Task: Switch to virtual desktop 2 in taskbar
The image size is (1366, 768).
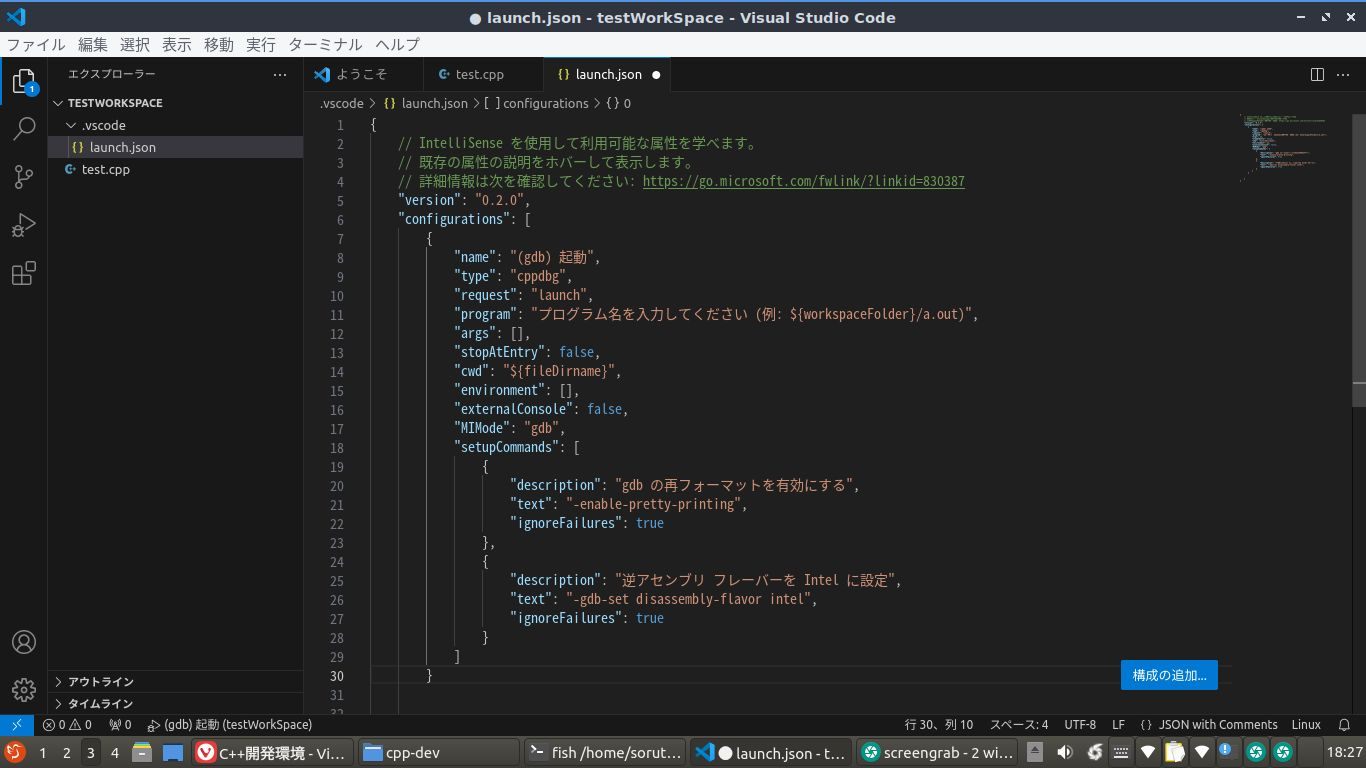Action: point(66,752)
